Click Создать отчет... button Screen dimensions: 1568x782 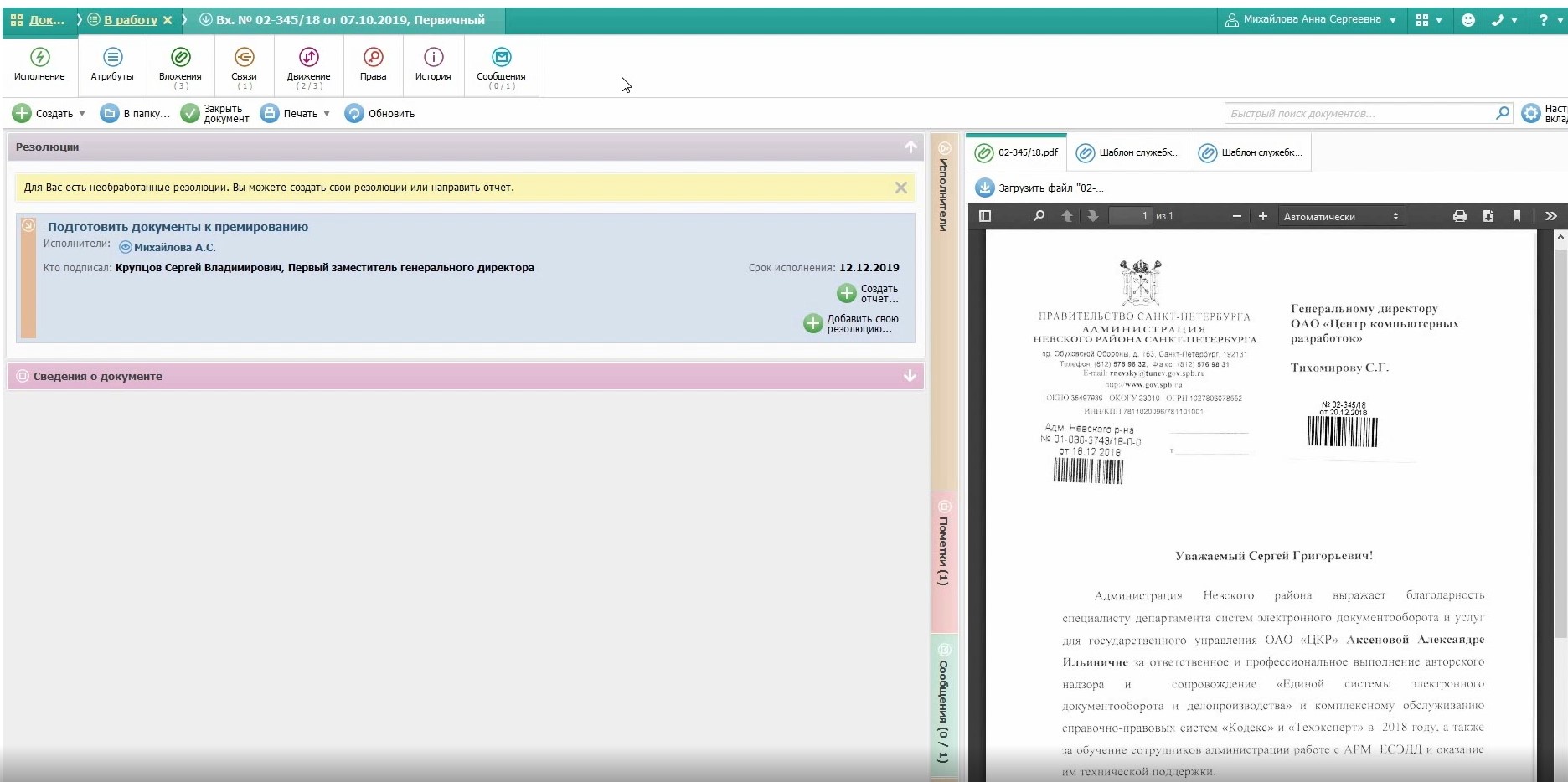click(x=868, y=293)
